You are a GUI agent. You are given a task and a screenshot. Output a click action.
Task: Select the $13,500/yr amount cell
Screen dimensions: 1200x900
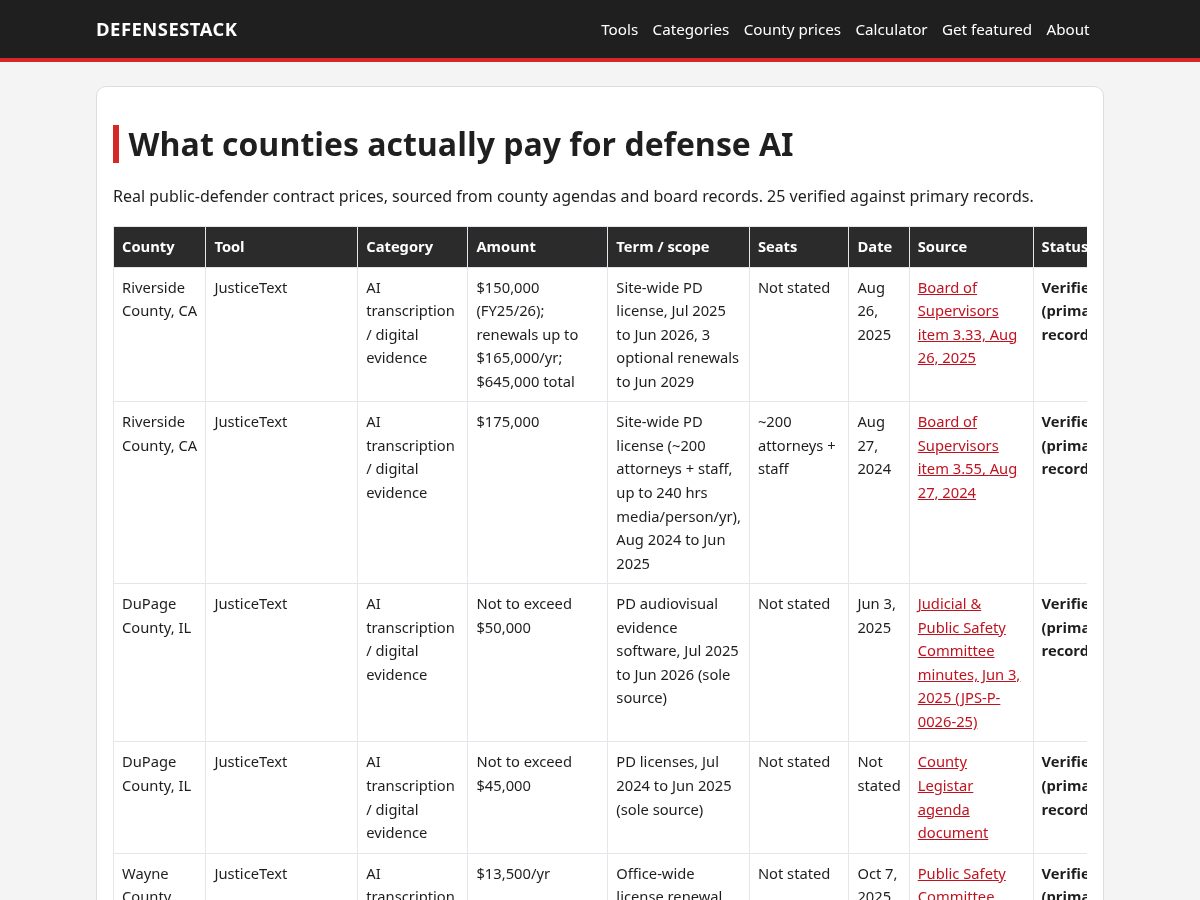pyautogui.click(x=538, y=877)
